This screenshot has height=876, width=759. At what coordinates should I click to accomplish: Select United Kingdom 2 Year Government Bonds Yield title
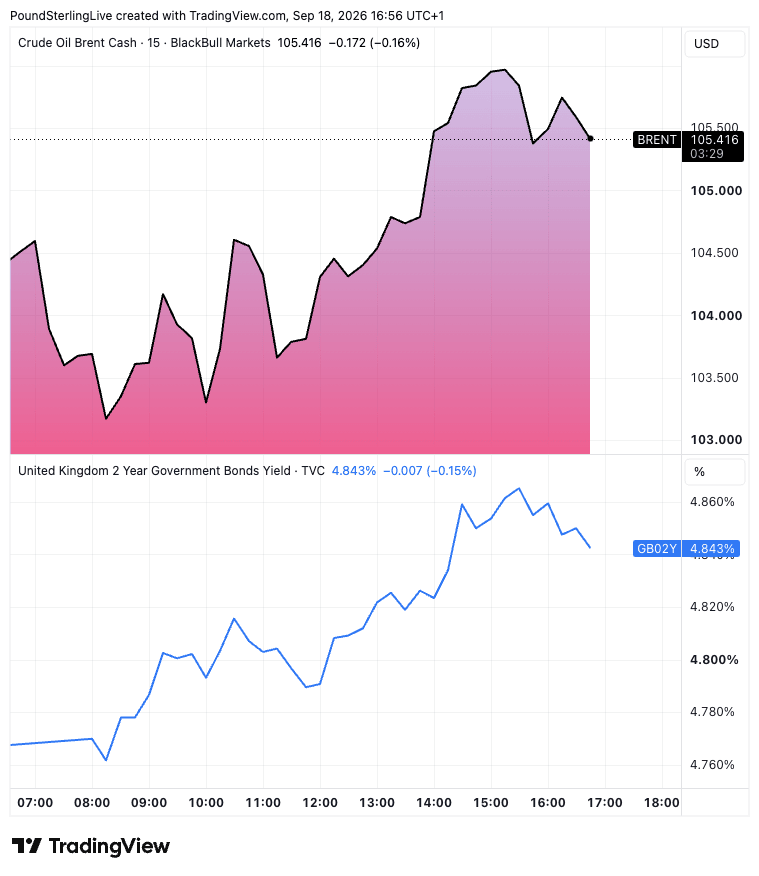[154, 471]
